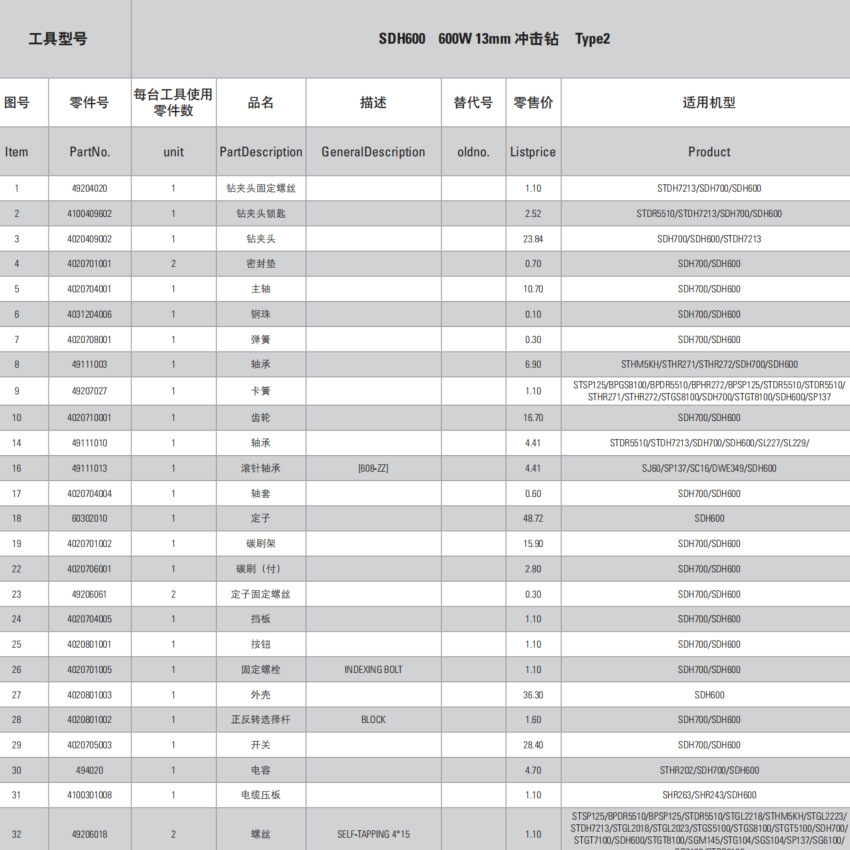Select part number 494020
This screenshot has height=850, width=850.
tap(89, 770)
